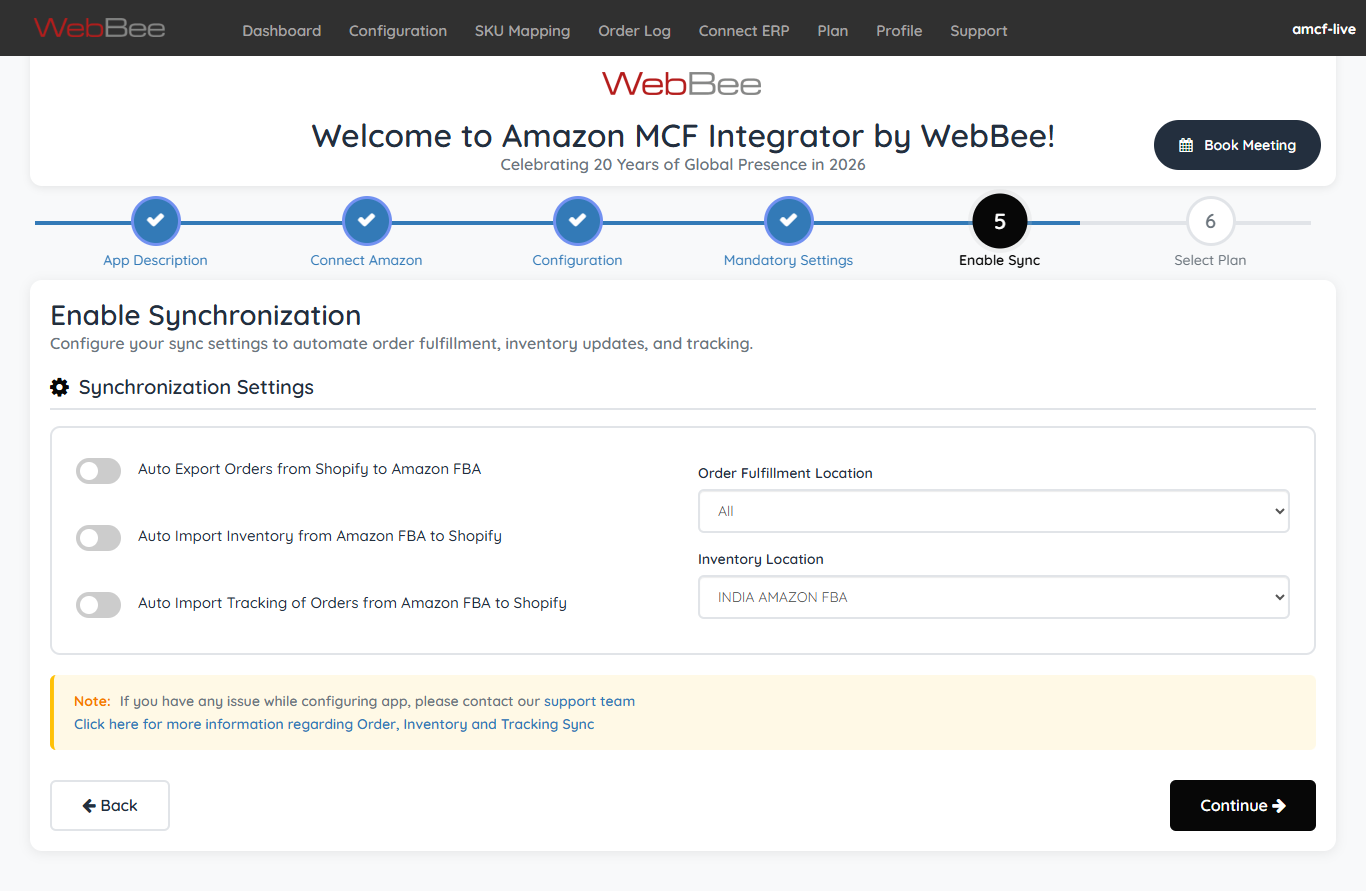The height and width of the screenshot is (891, 1366).
Task: Click the gear icon beside Synchronization Settings
Action: click(60, 387)
